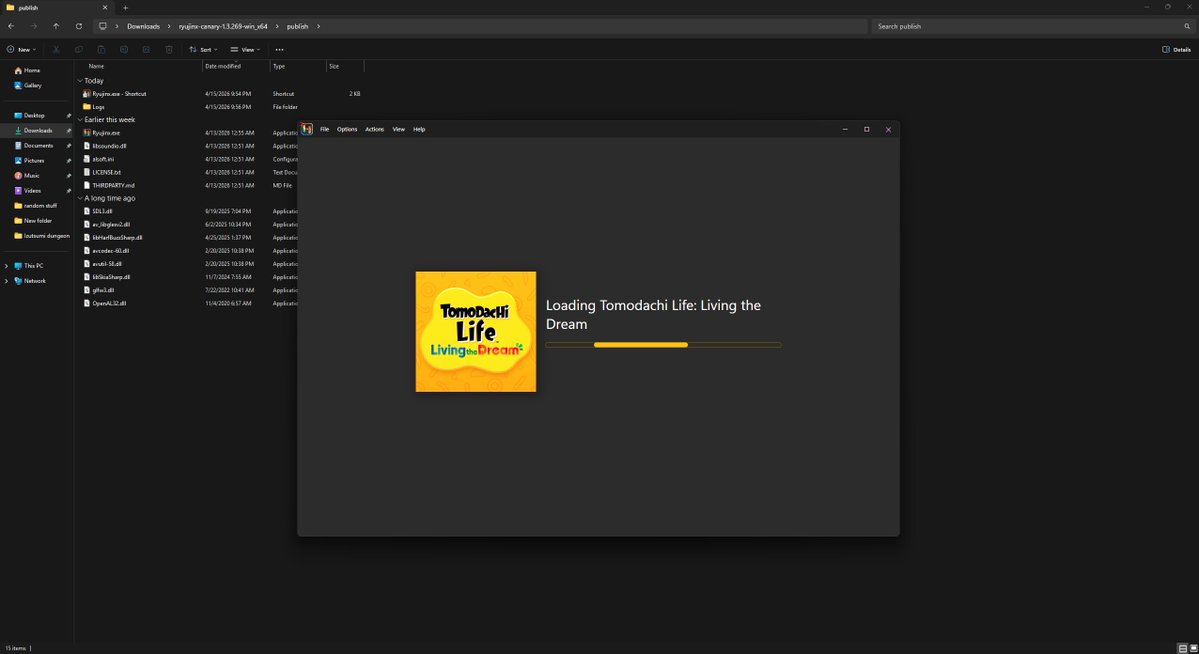The image size is (1199, 654).
Task: Open the View menu in Ryujinx
Action: tap(398, 129)
